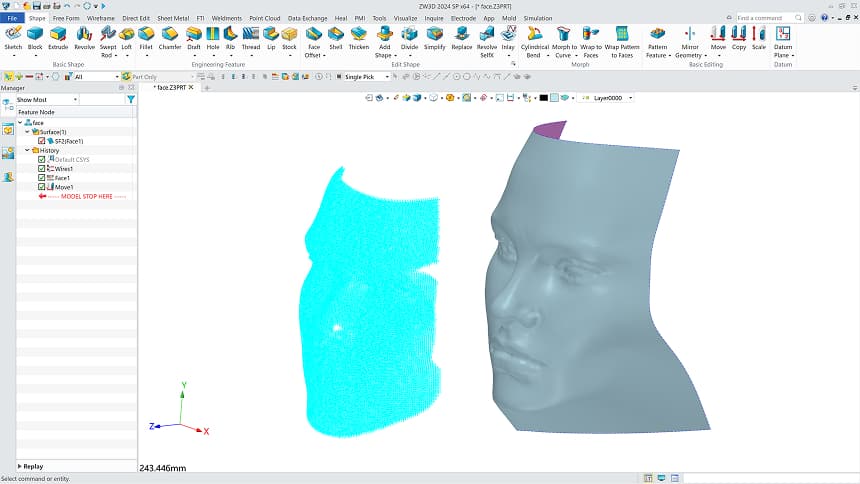Click the black color swatch
This screenshot has width=860, height=484.
(543, 98)
